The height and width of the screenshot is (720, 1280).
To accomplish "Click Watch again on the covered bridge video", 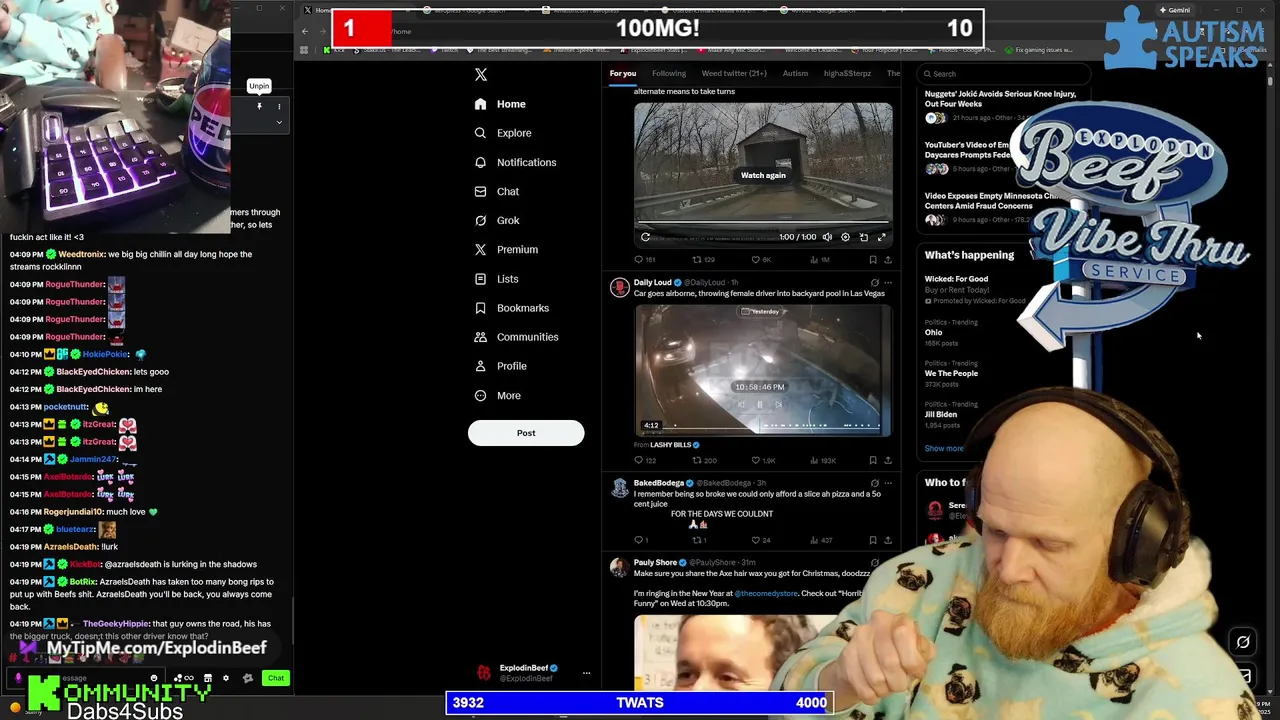I will click(x=763, y=175).
